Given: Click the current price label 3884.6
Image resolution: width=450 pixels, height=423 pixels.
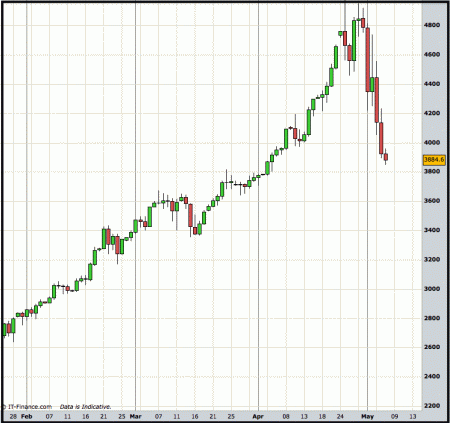Looking at the screenshot, I should click(x=434, y=160).
